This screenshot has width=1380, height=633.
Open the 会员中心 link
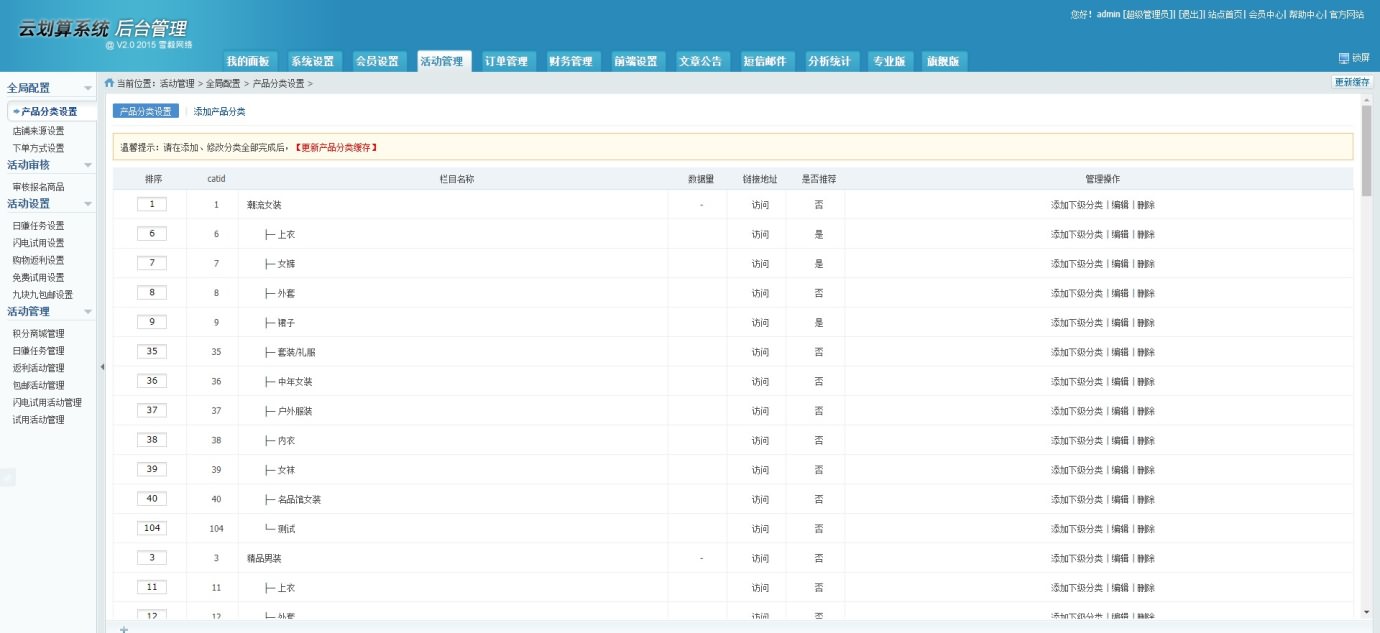coord(1266,14)
